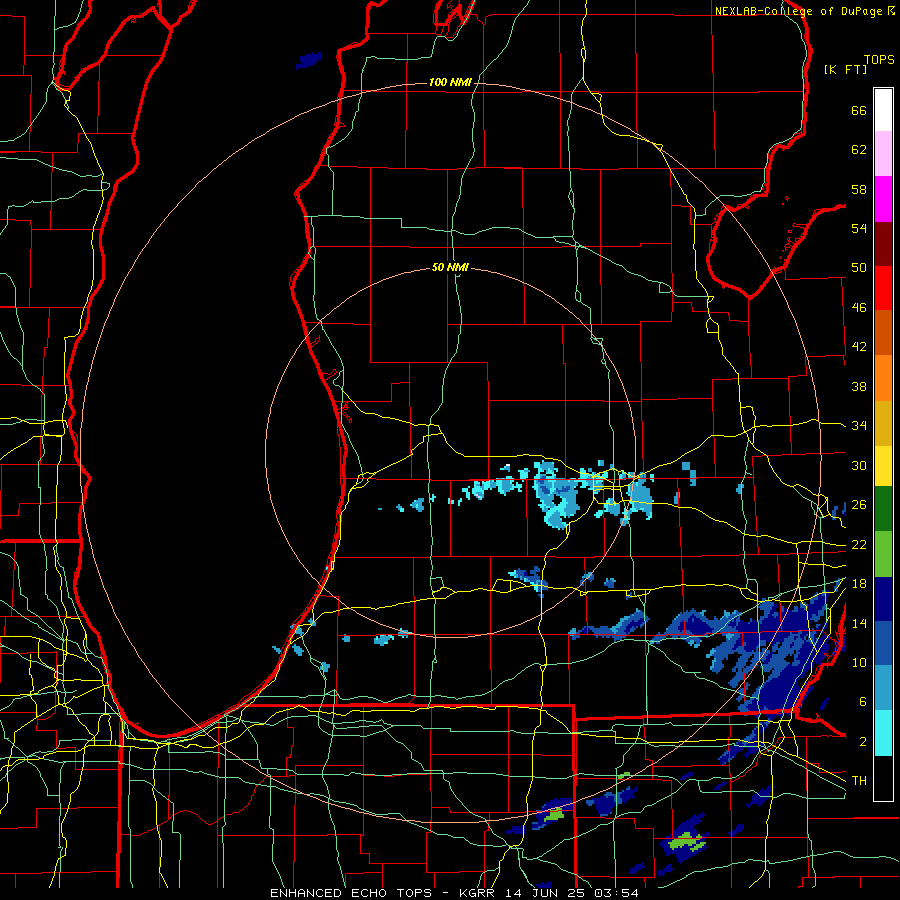Click the 14 value on the legend scale
The image size is (900, 900).
(859, 623)
